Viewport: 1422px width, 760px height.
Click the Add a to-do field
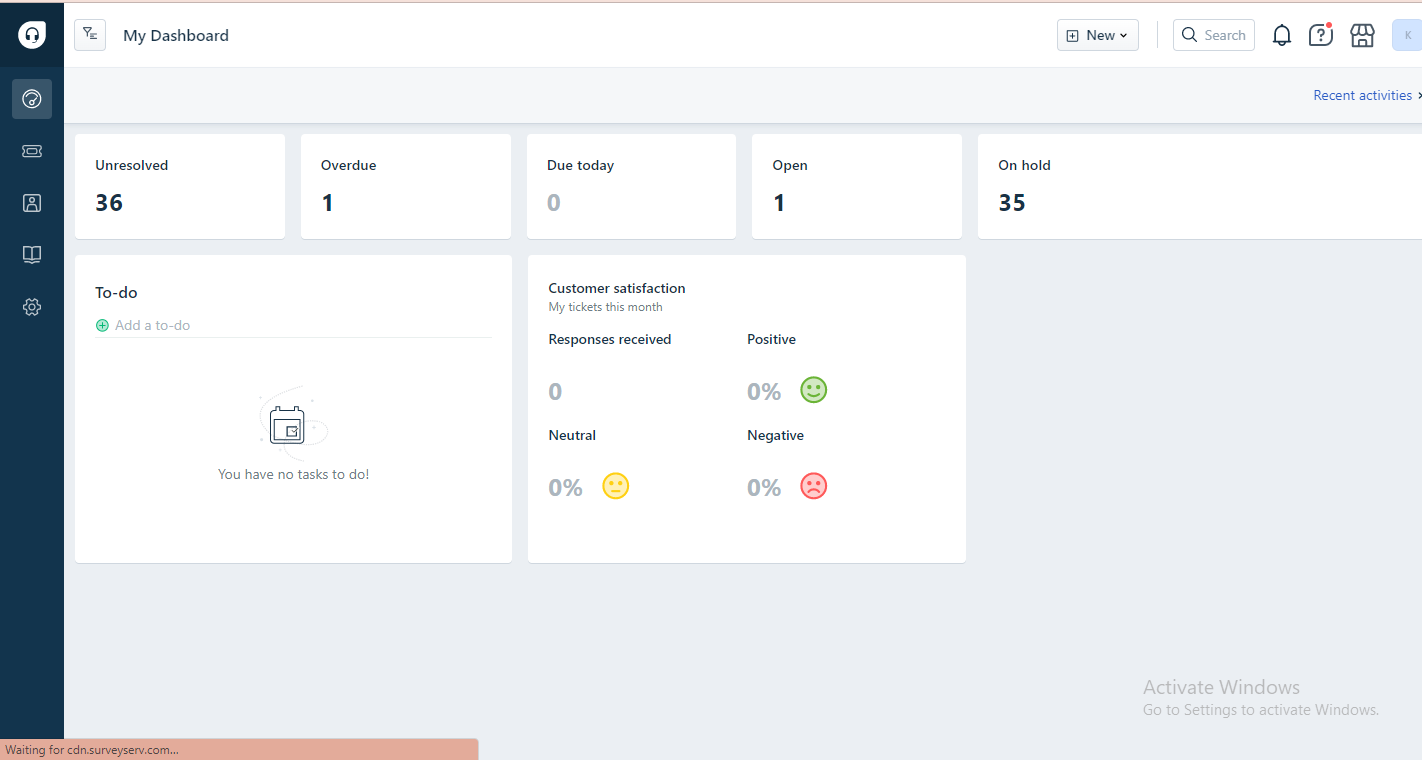[293, 325]
